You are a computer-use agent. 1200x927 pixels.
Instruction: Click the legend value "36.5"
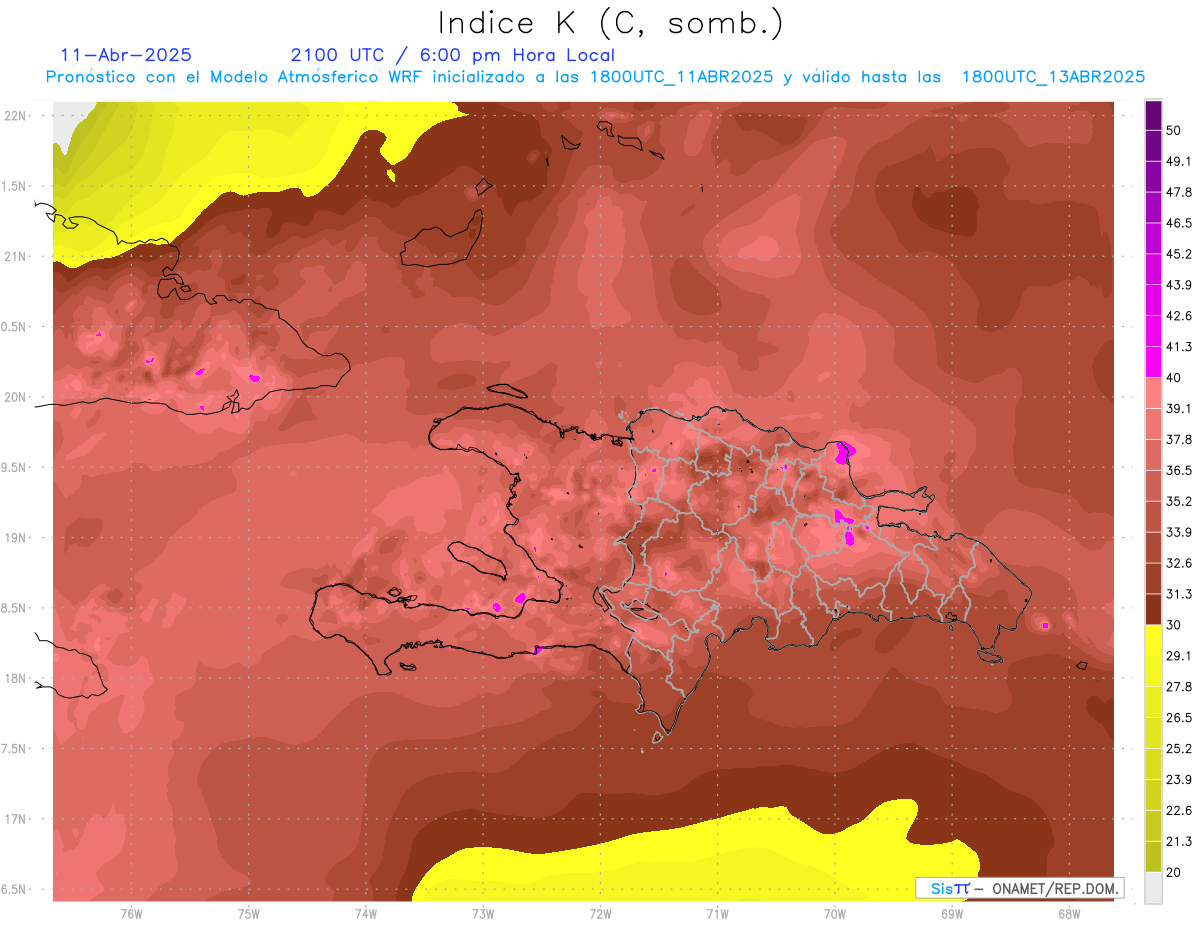click(1178, 470)
